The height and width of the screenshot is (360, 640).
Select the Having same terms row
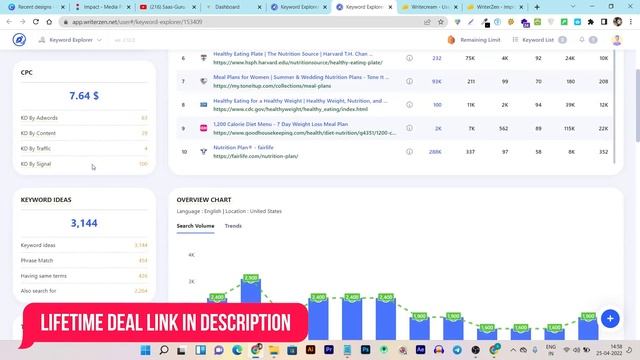click(x=84, y=276)
